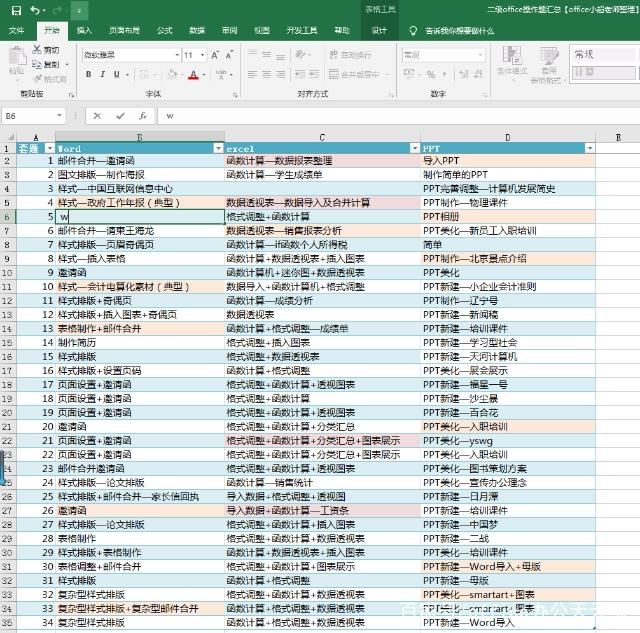Select the 常规 cell style
Viewport: 640px width, 633px height.
coord(603,54)
